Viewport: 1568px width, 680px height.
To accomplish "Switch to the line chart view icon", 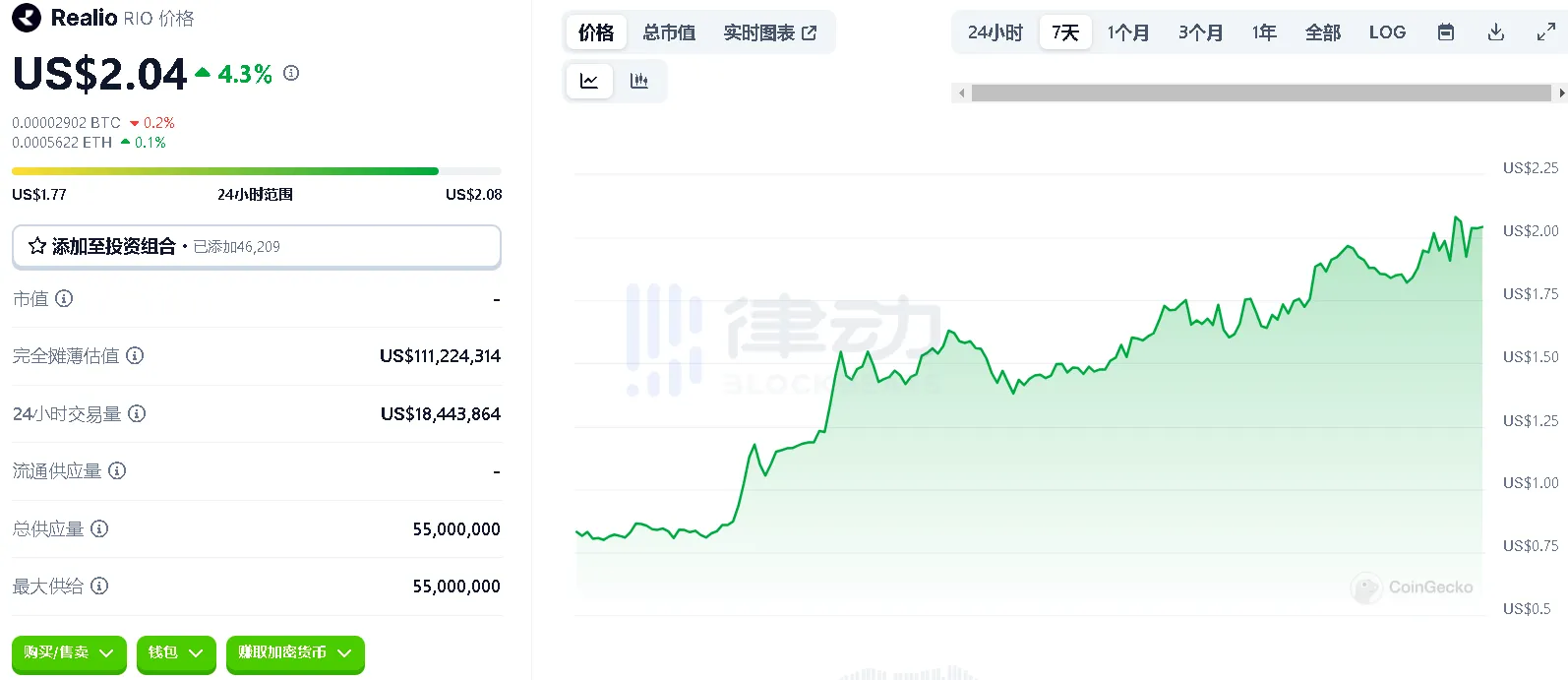I will click(589, 82).
